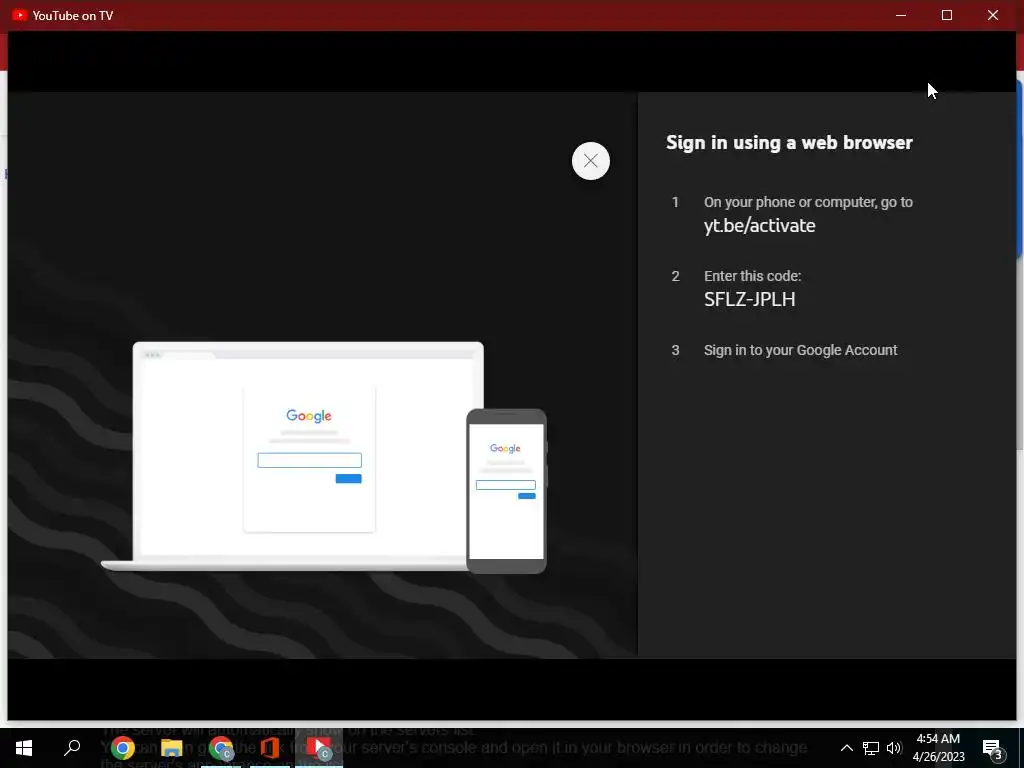Switch to second Chrome profile taskbar icon

(x=221, y=748)
